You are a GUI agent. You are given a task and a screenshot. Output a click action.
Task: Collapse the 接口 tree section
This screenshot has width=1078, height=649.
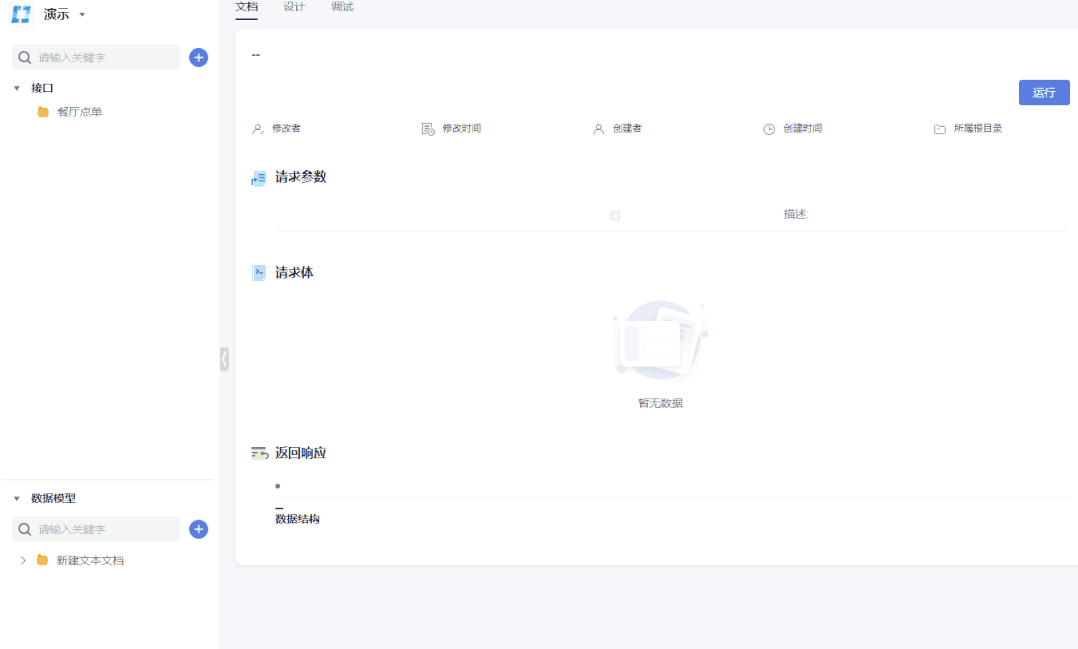coord(16,88)
